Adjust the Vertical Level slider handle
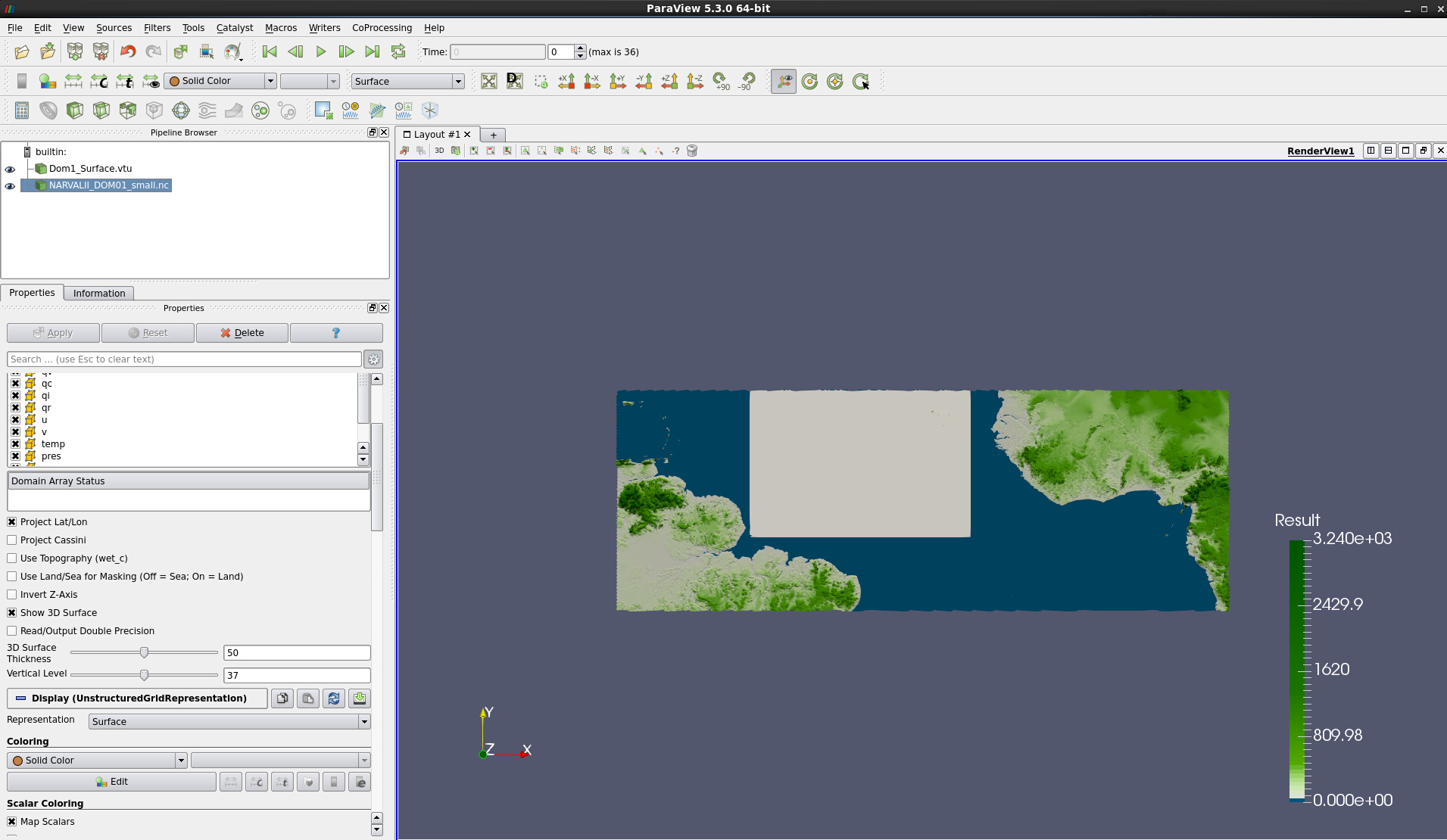The width and height of the screenshot is (1447, 840). [144, 675]
